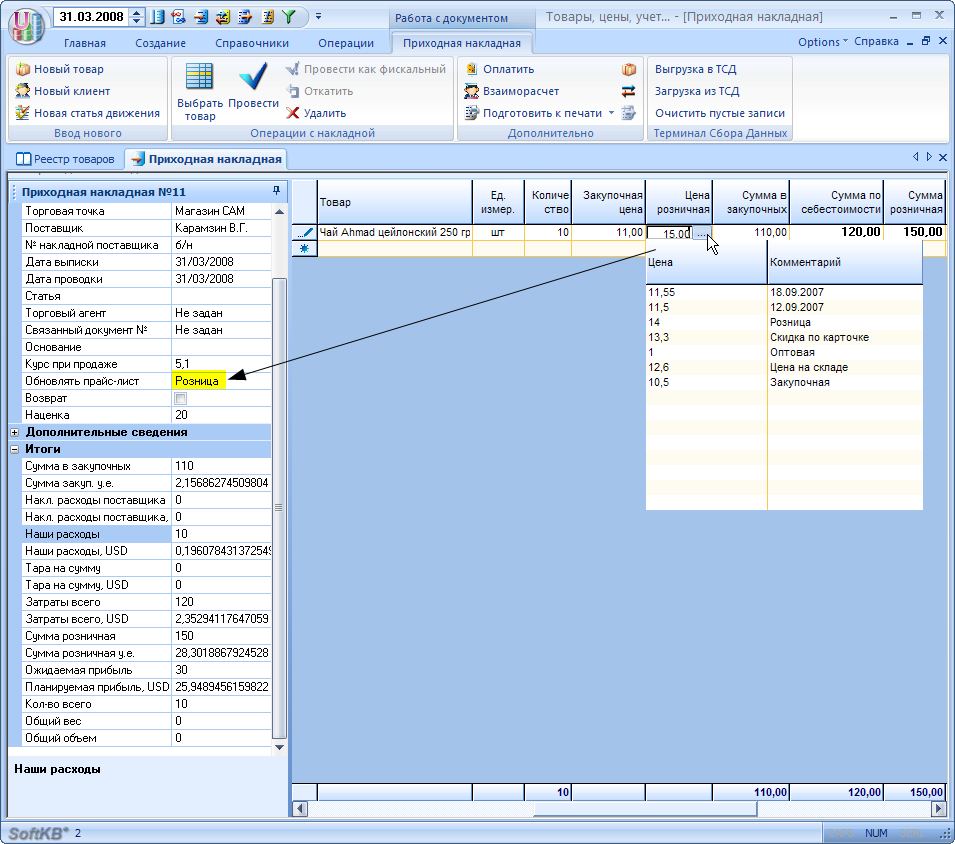
Task: Select the Оптовая price row
Action: [x=784, y=352]
